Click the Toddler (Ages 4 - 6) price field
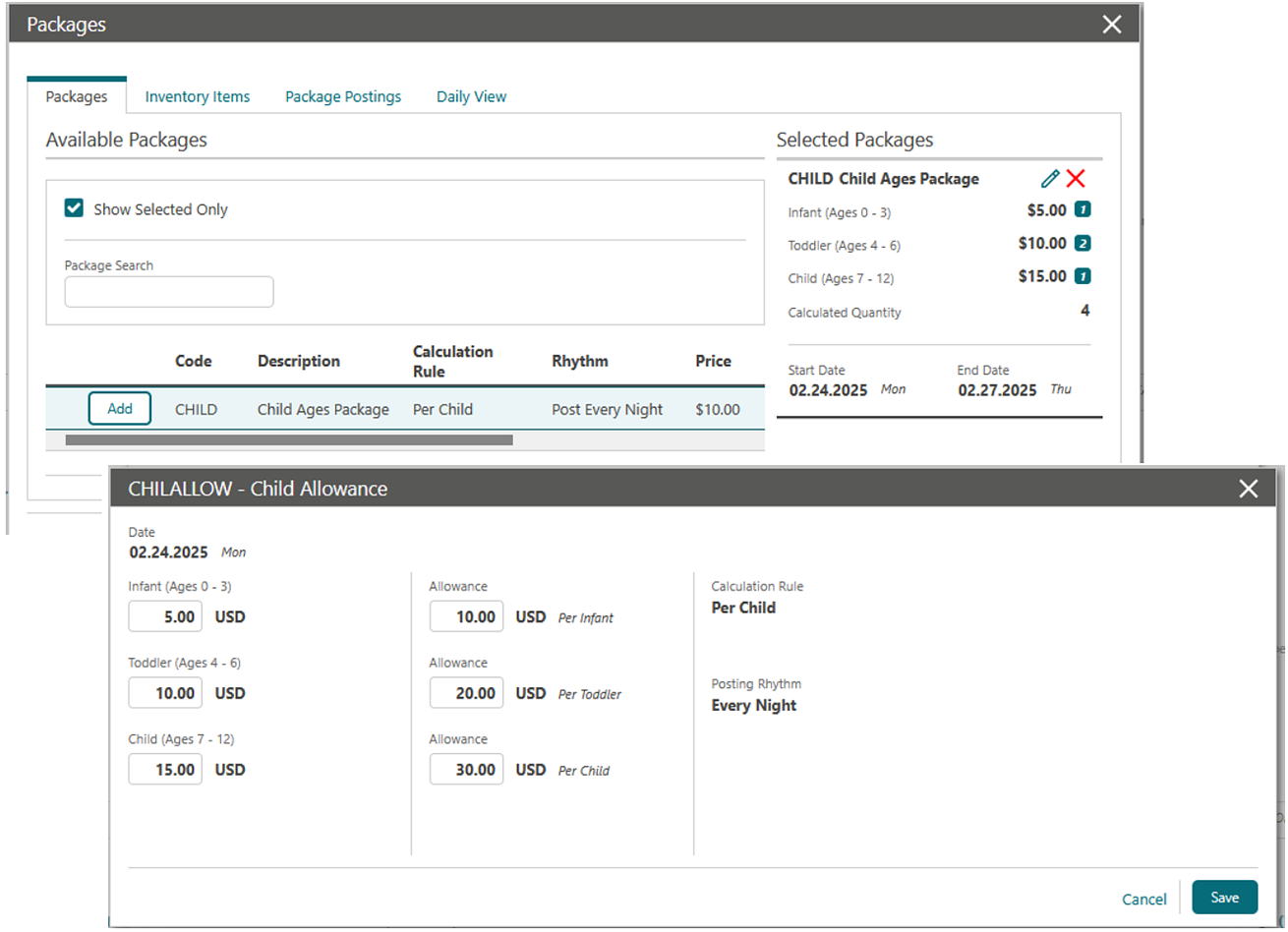 pos(165,693)
